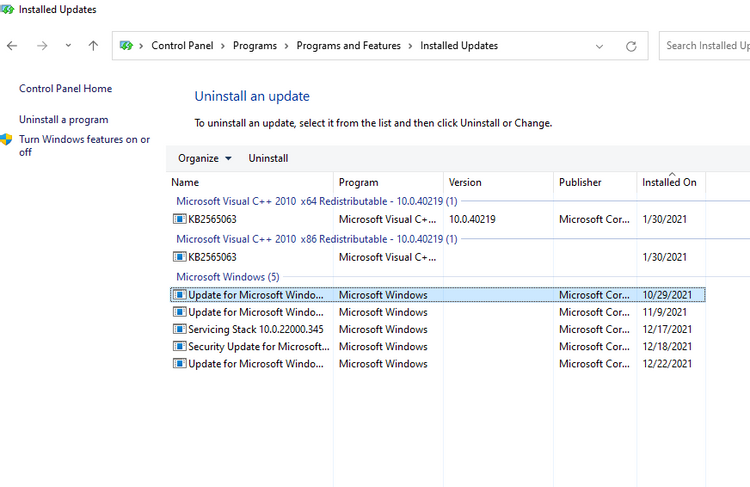This screenshot has height=487, width=750.
Task: Collapse the Microsoft Windows (5) group
Action: click(x=228, y=277)
